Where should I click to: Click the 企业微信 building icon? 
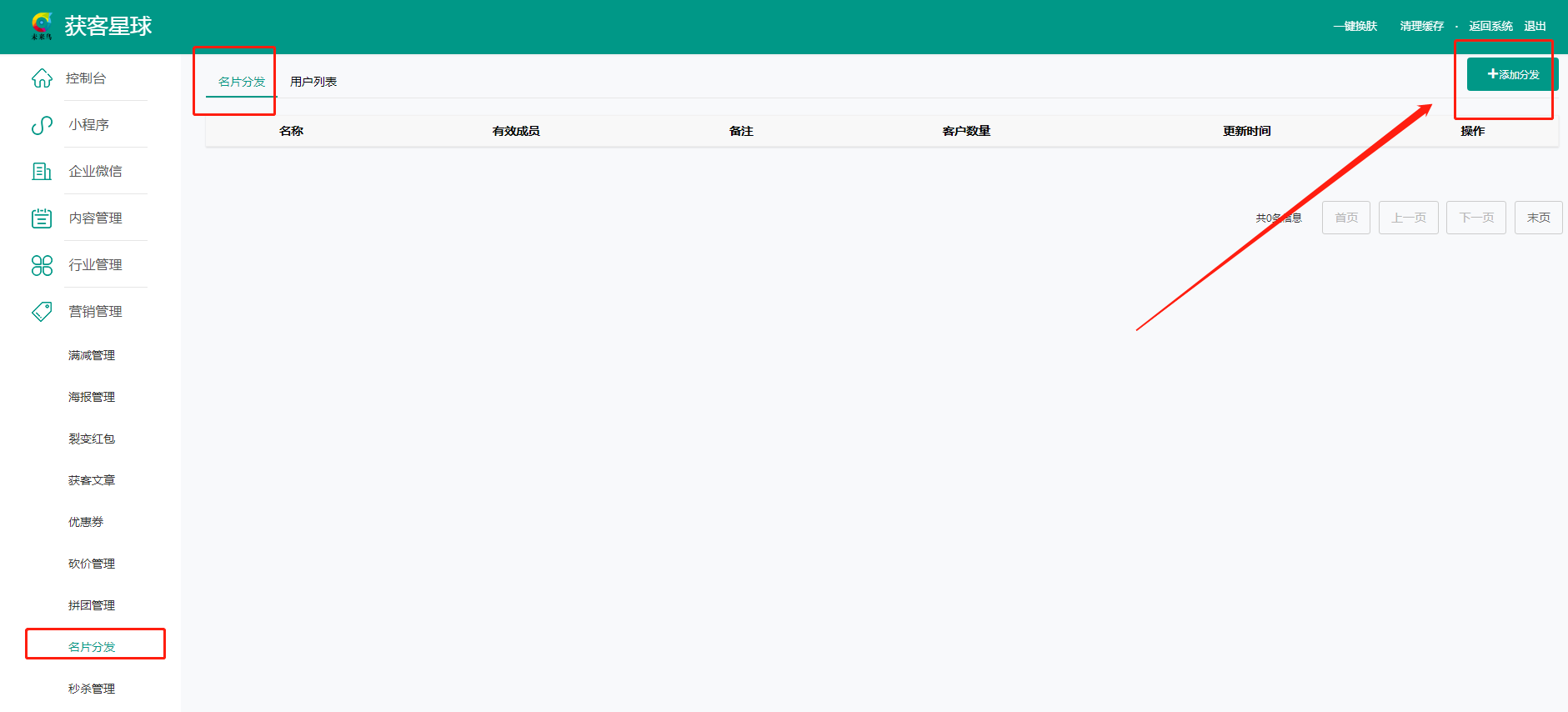tap(42, 172)
